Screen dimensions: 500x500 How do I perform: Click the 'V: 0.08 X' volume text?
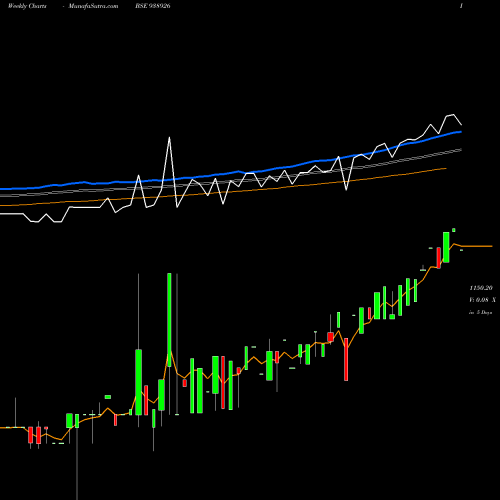pos(482,300)
